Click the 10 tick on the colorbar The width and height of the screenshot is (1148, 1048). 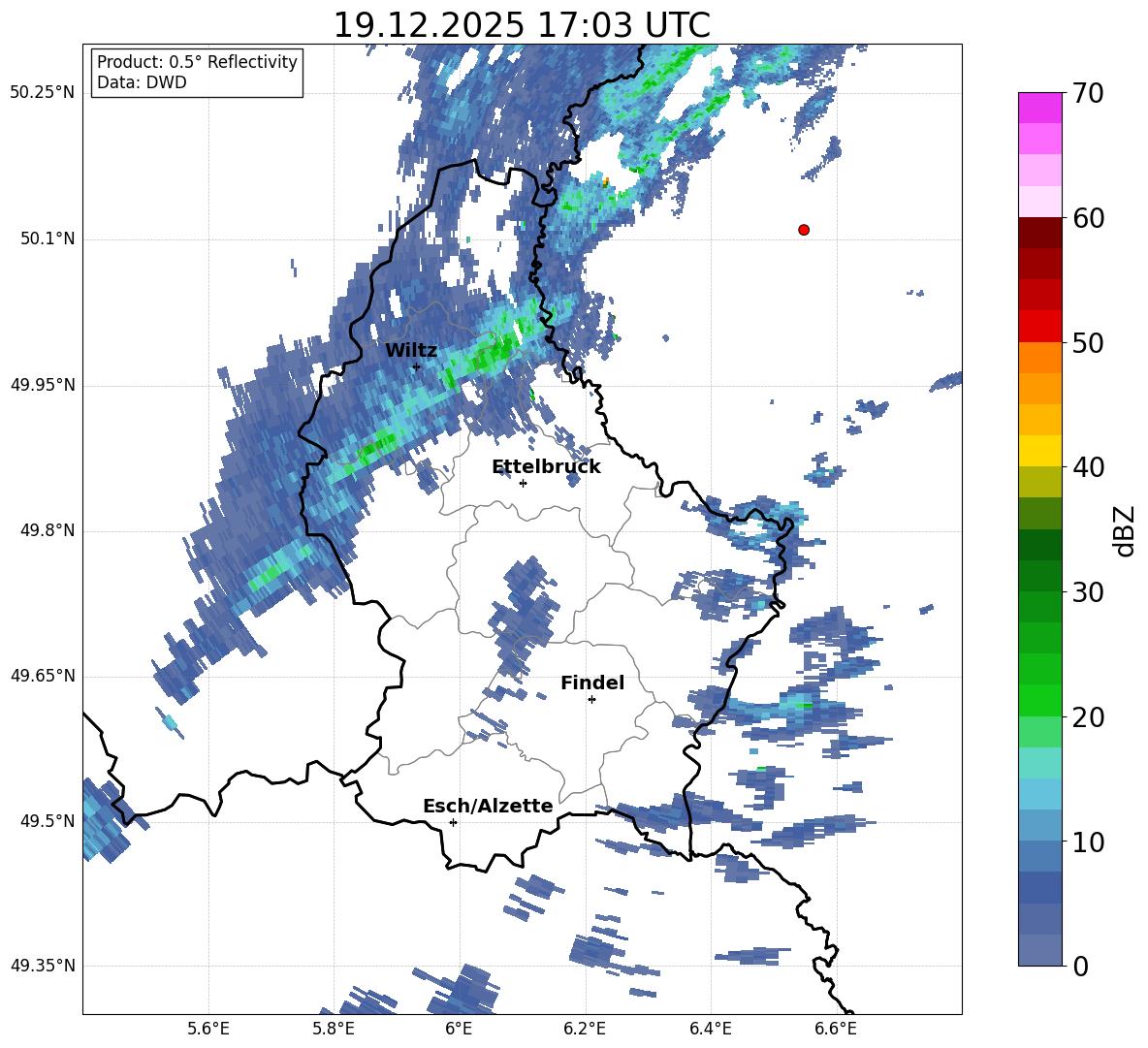pyautogui.click(x=1088, y=842)
